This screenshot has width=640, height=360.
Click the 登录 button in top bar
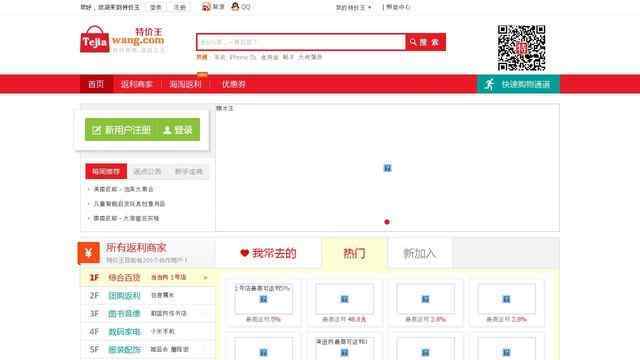[x=156, y=7]
